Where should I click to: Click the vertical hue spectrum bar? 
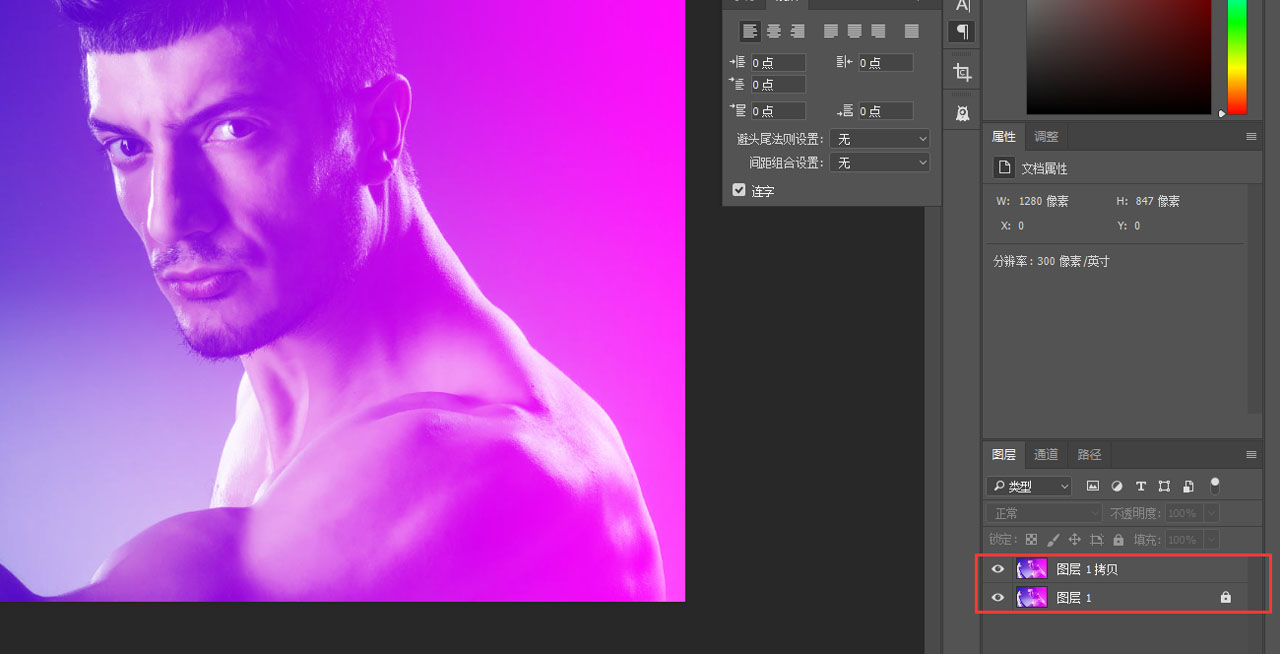click(1237, 57)
